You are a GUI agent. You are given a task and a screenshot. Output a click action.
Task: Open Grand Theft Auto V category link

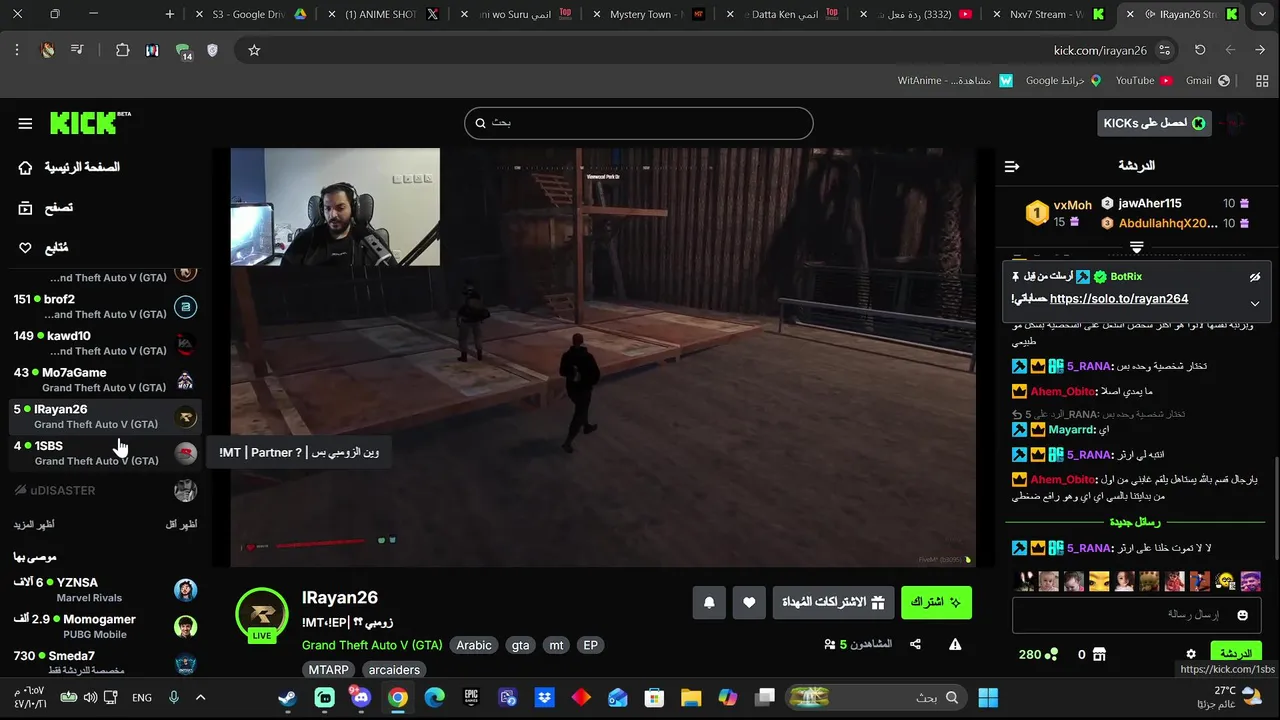coord(372,645)
